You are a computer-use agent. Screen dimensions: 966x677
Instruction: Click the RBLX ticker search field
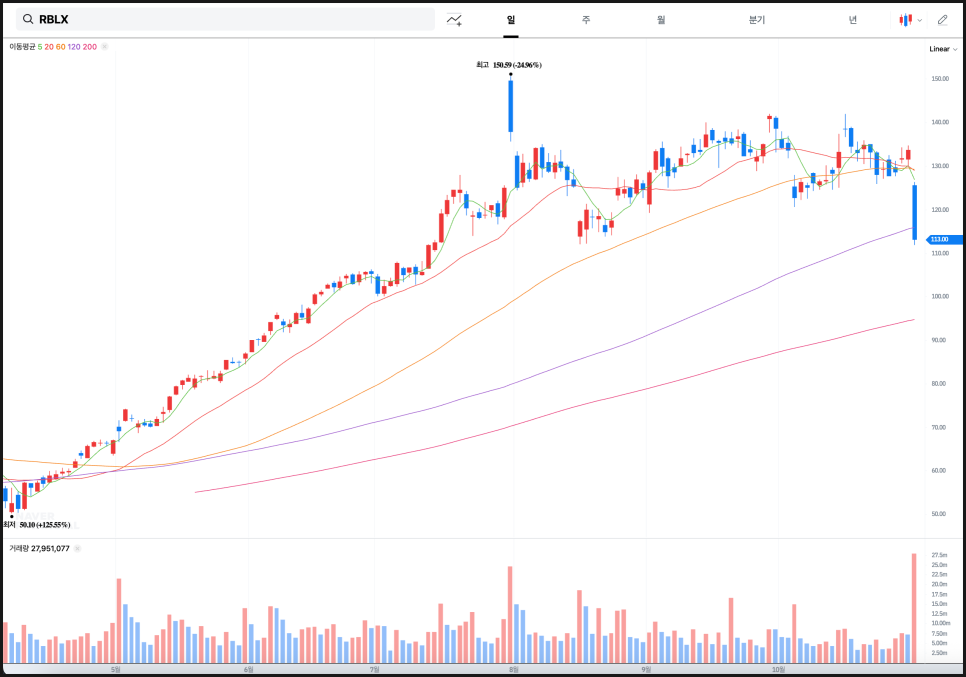[x=230, y=19]
